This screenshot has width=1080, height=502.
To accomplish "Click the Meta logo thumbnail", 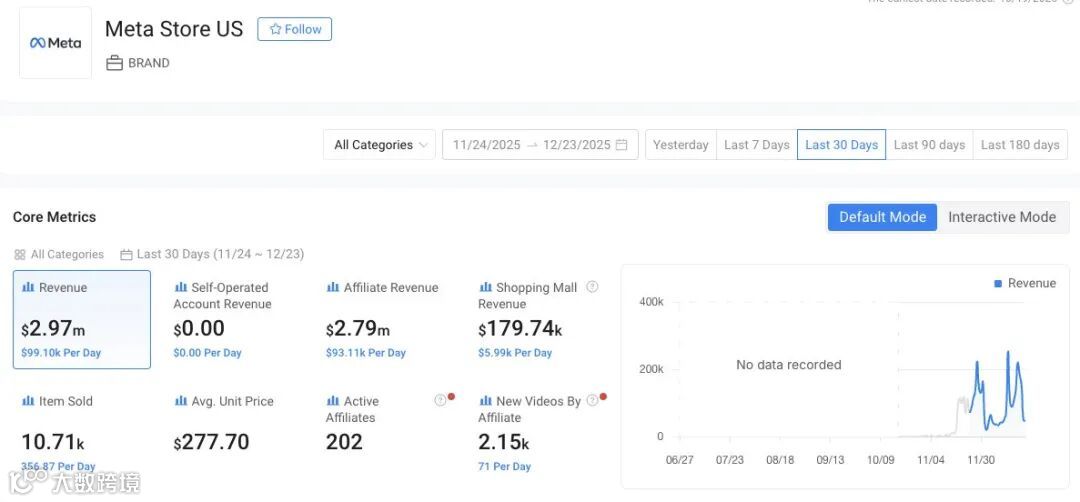I will coord(55,43).
